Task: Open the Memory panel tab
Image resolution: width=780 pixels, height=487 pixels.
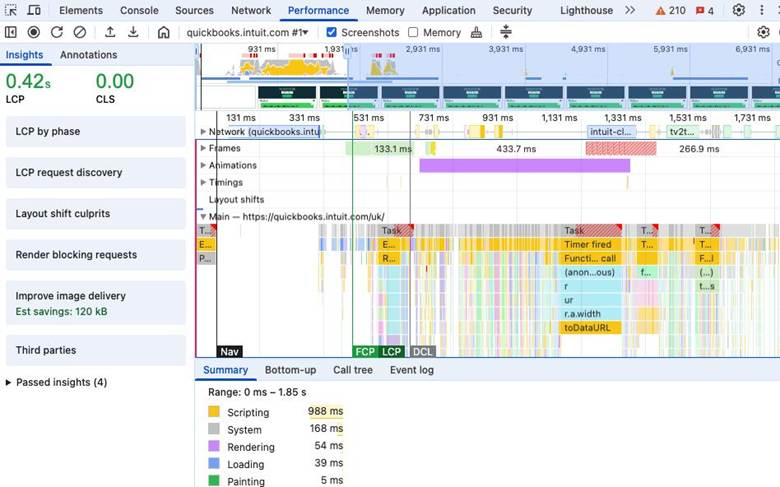Action: (385, 10)
